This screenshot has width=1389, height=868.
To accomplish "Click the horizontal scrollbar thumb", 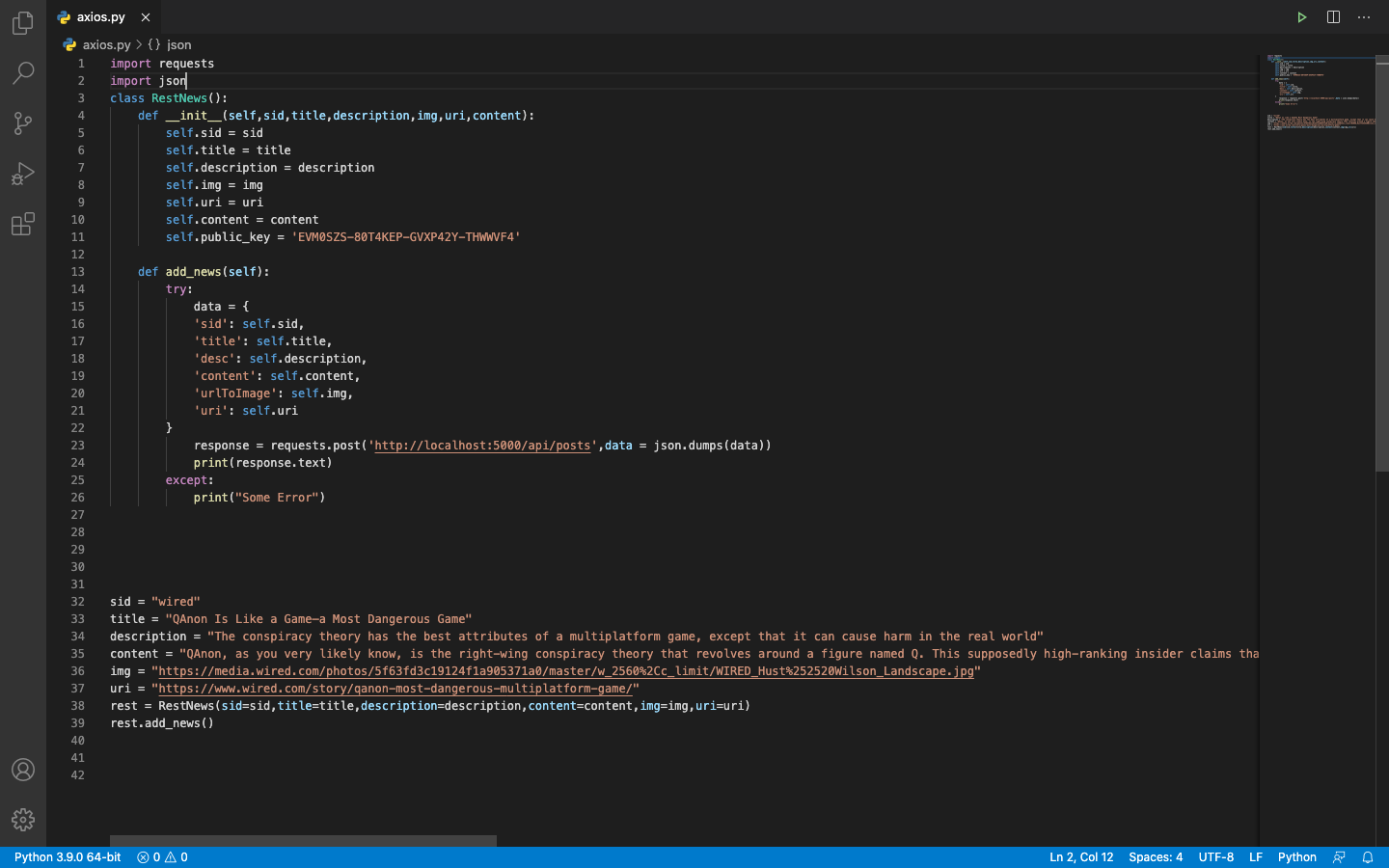I will tap(303, 841).
